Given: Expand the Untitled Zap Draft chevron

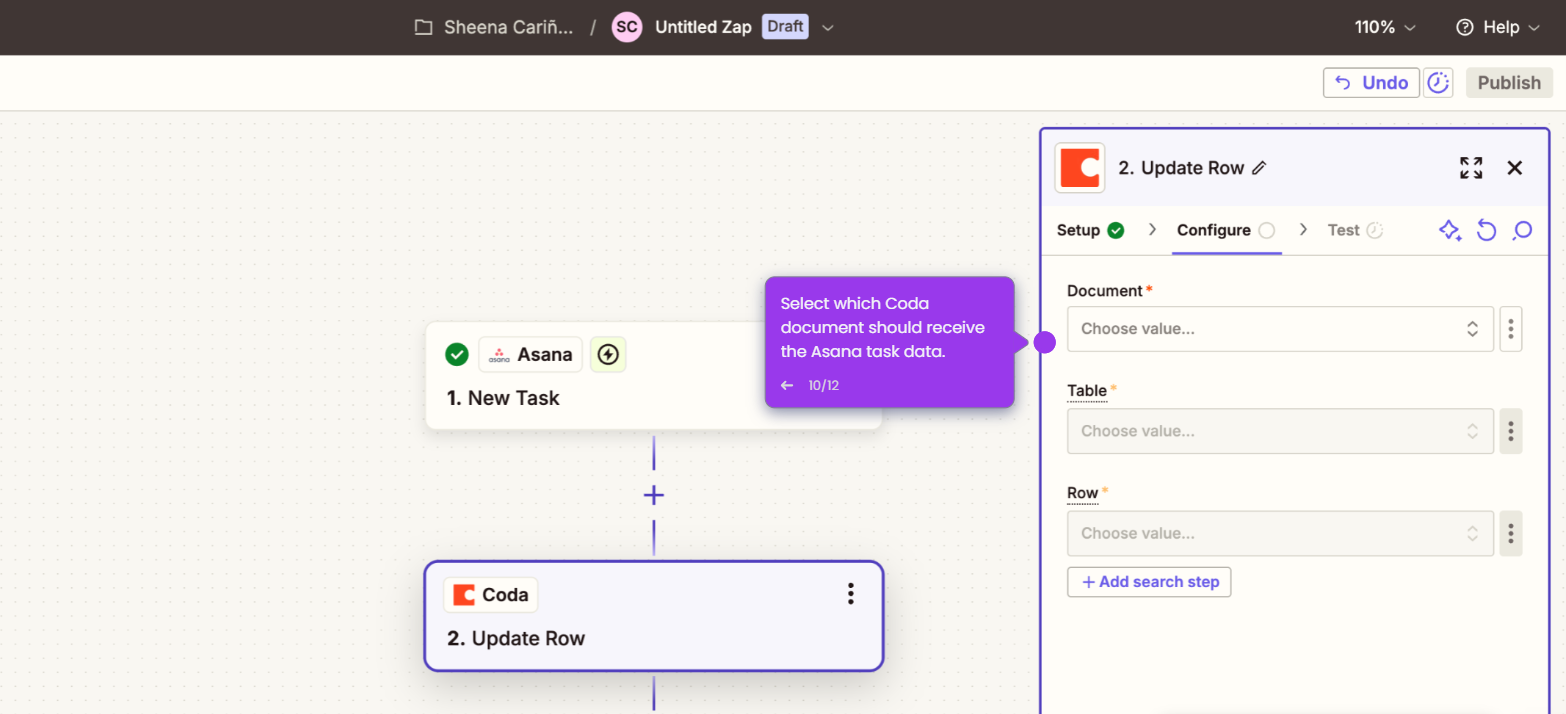Looking at the screenshot, I should (x=828, y=28).
